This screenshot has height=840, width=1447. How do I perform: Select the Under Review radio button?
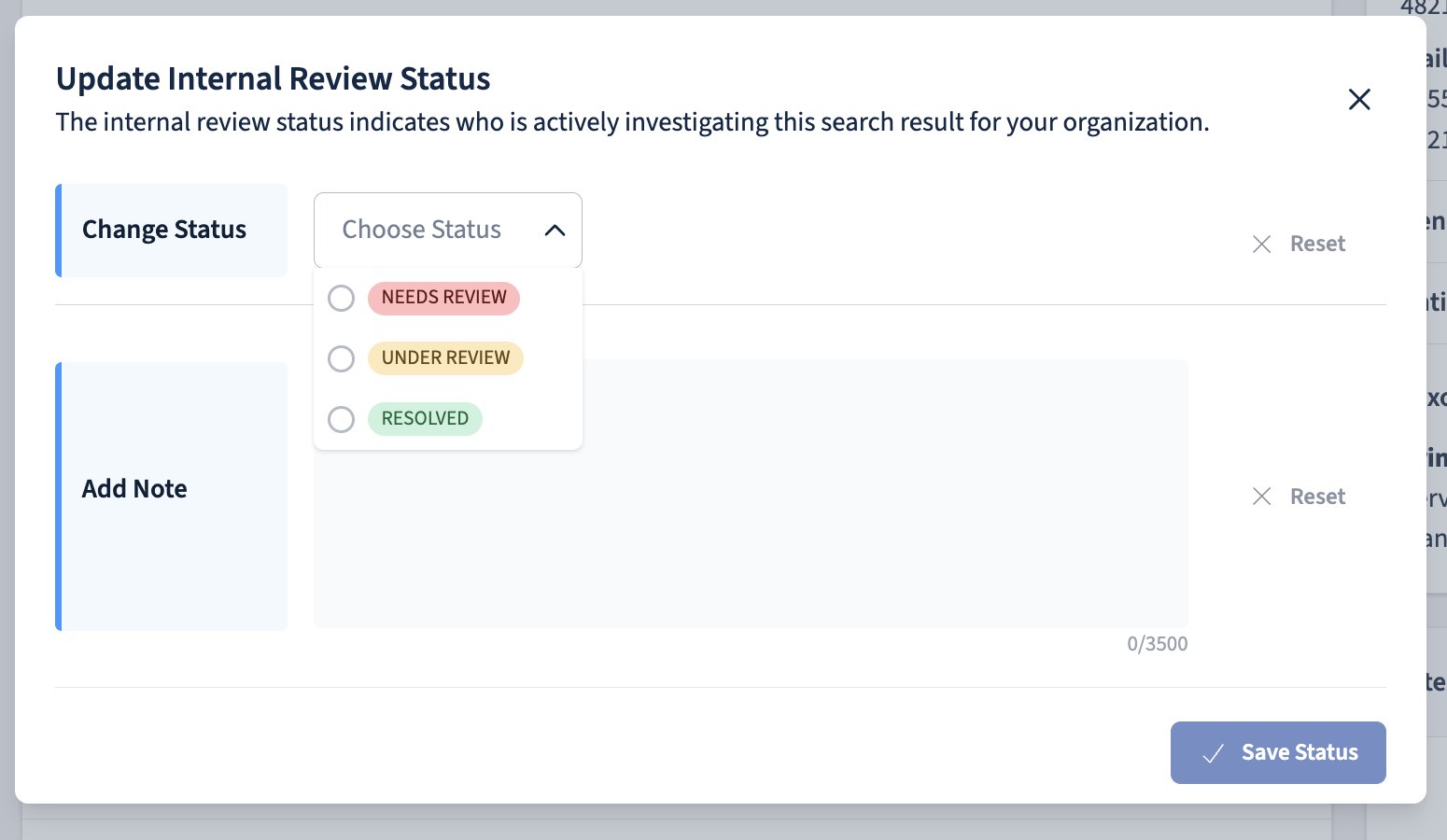(x=341, y=358)
